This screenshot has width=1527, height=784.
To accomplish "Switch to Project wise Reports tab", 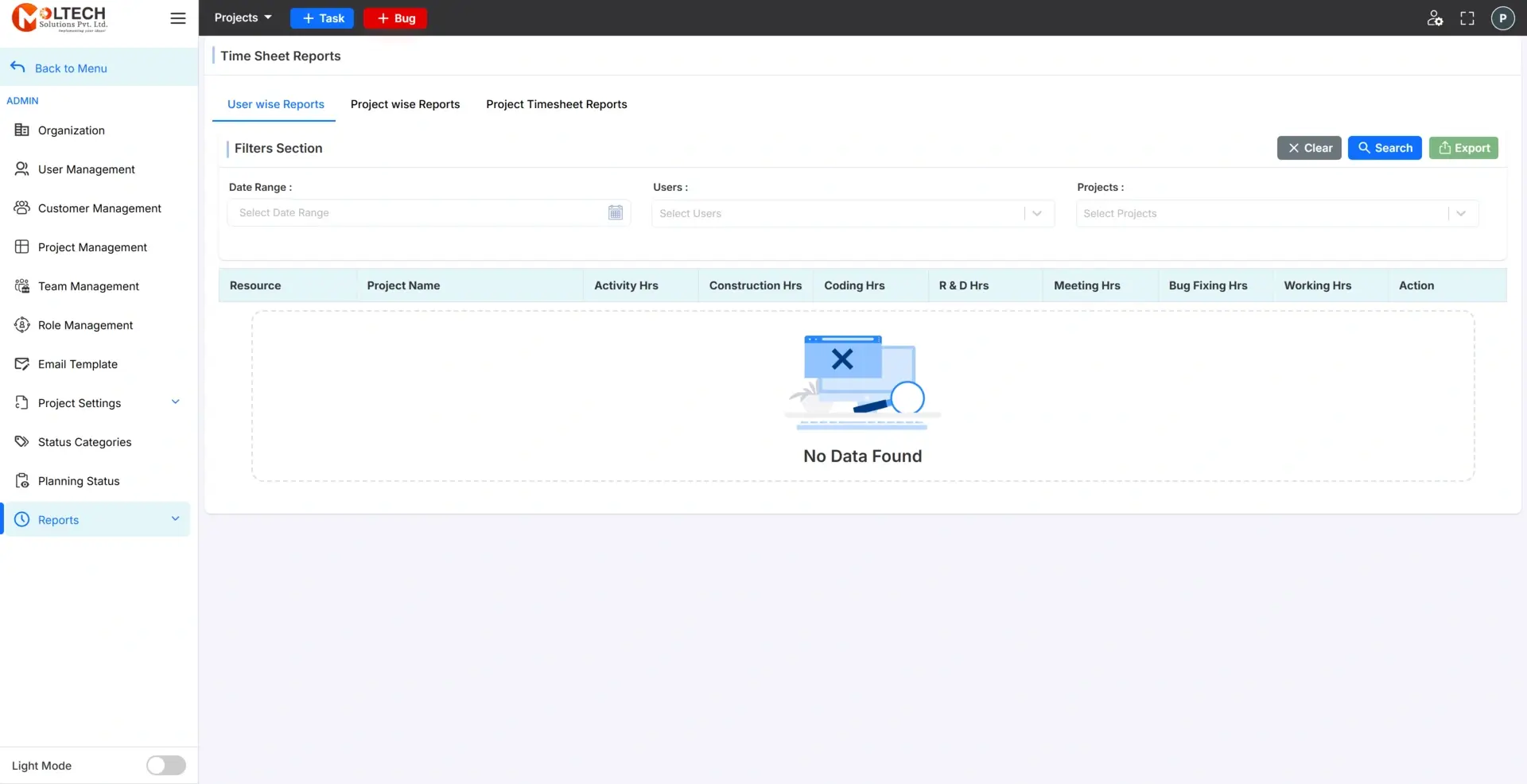I will coord(405,104).
